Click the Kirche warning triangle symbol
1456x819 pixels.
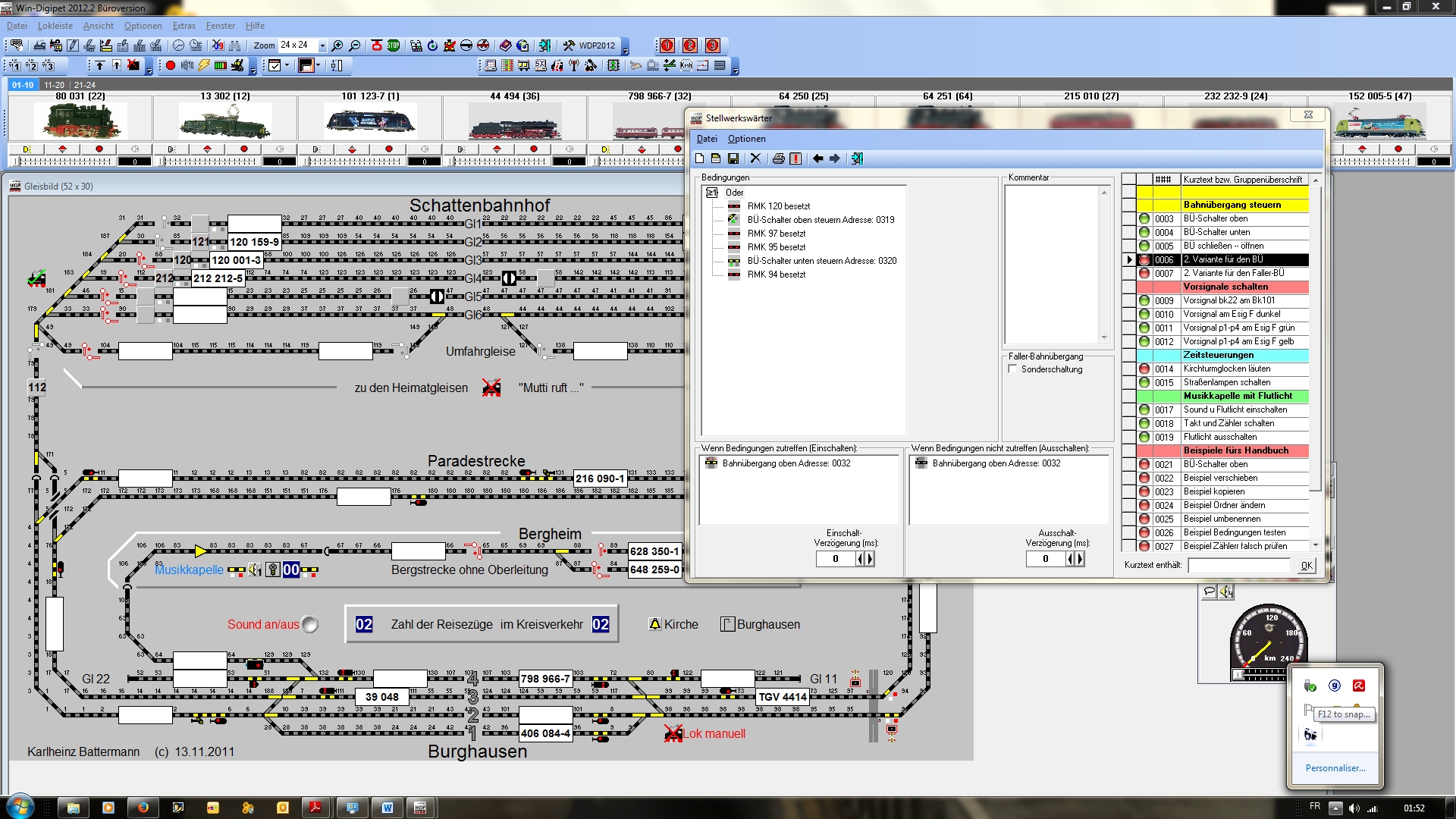[x=655, y=624]
